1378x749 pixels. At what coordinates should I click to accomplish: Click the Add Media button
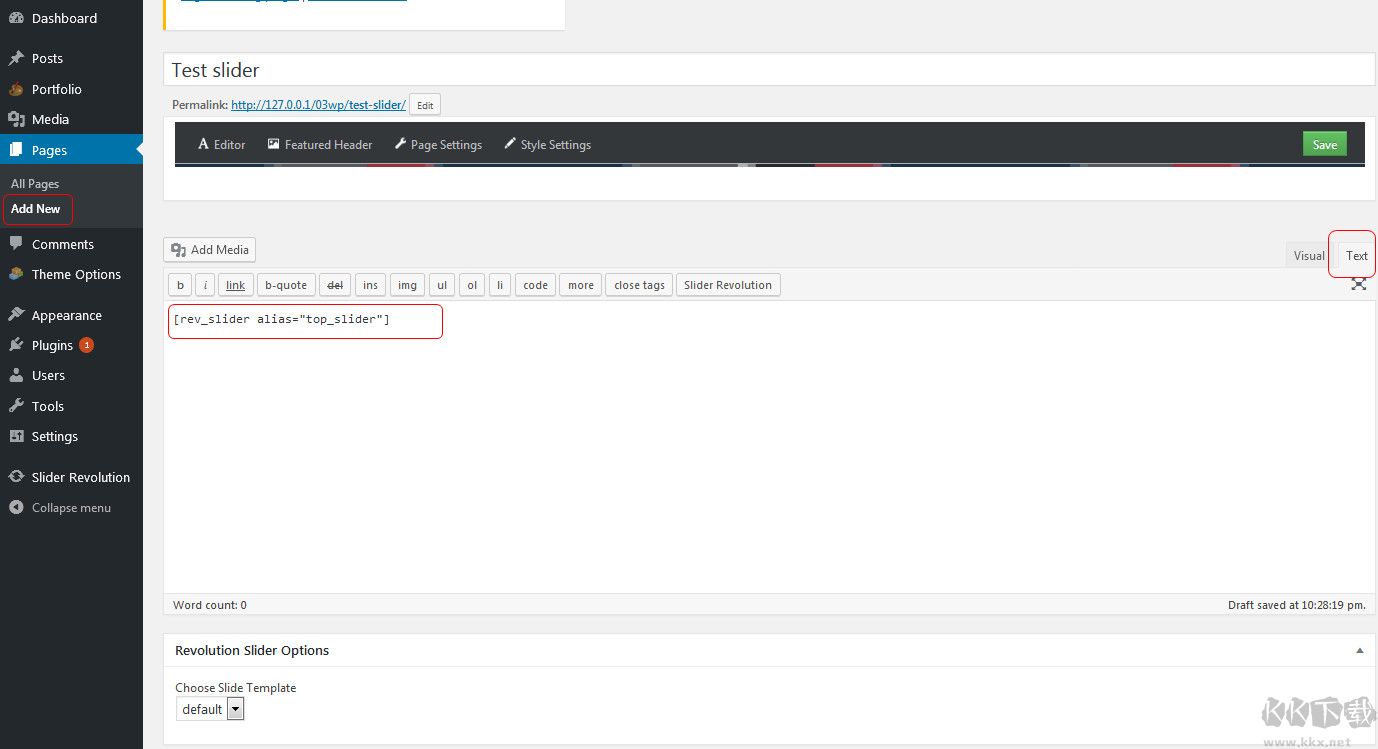pyautogui.click(x=210, y=249)
